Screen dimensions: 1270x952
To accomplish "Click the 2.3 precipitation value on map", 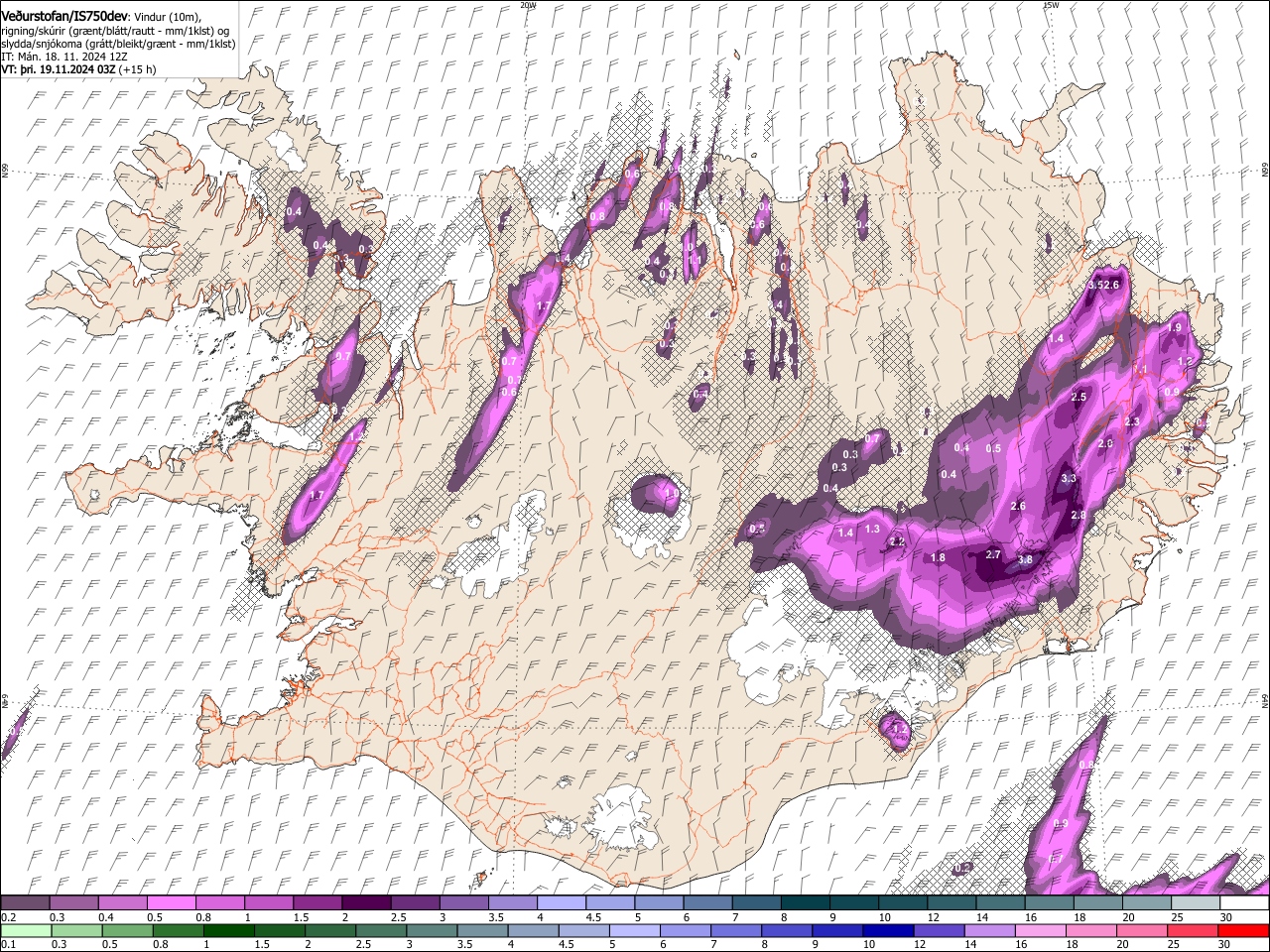I will coord(1132,421).
